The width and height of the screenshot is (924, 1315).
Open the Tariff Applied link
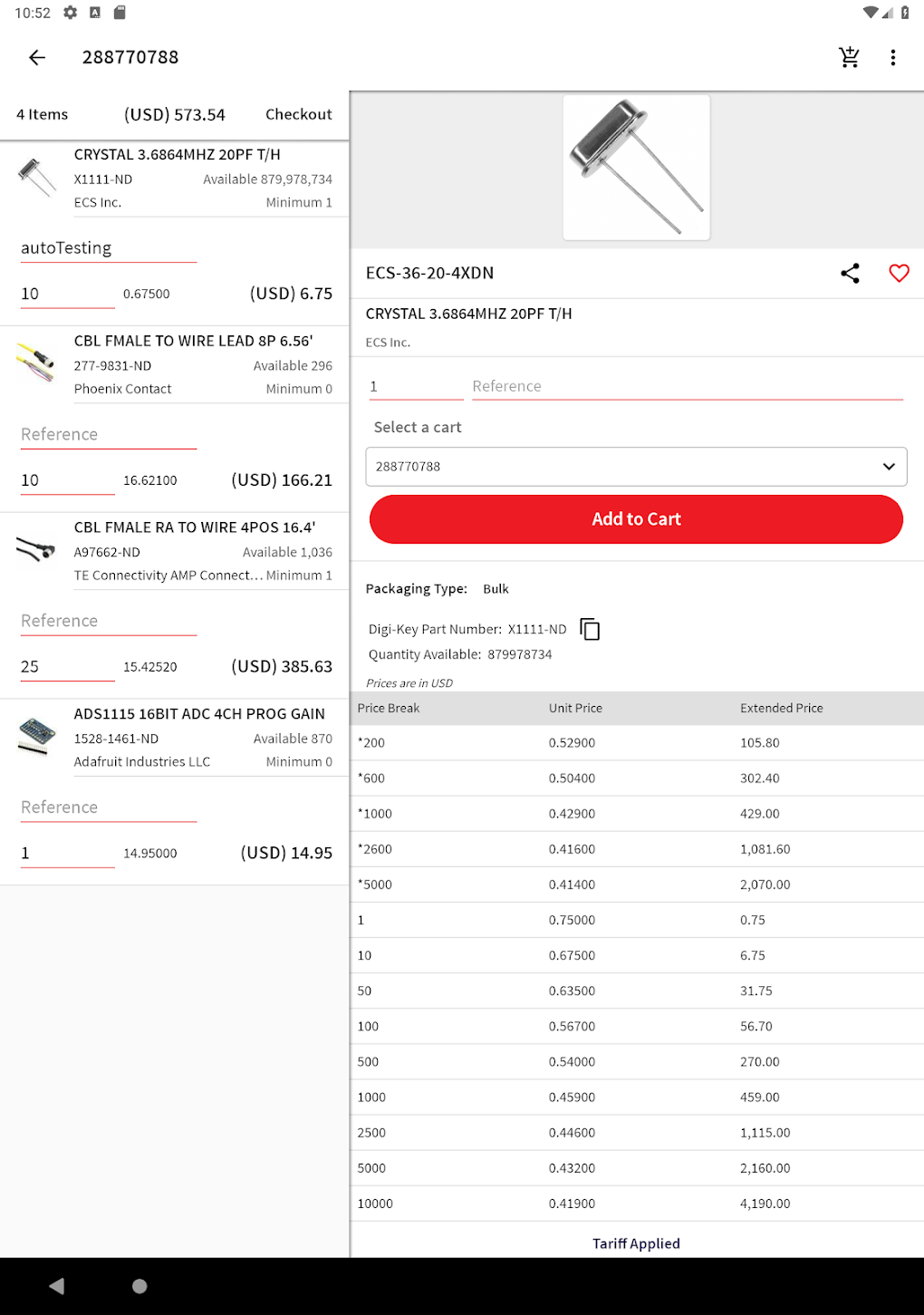pos(636,1243)
